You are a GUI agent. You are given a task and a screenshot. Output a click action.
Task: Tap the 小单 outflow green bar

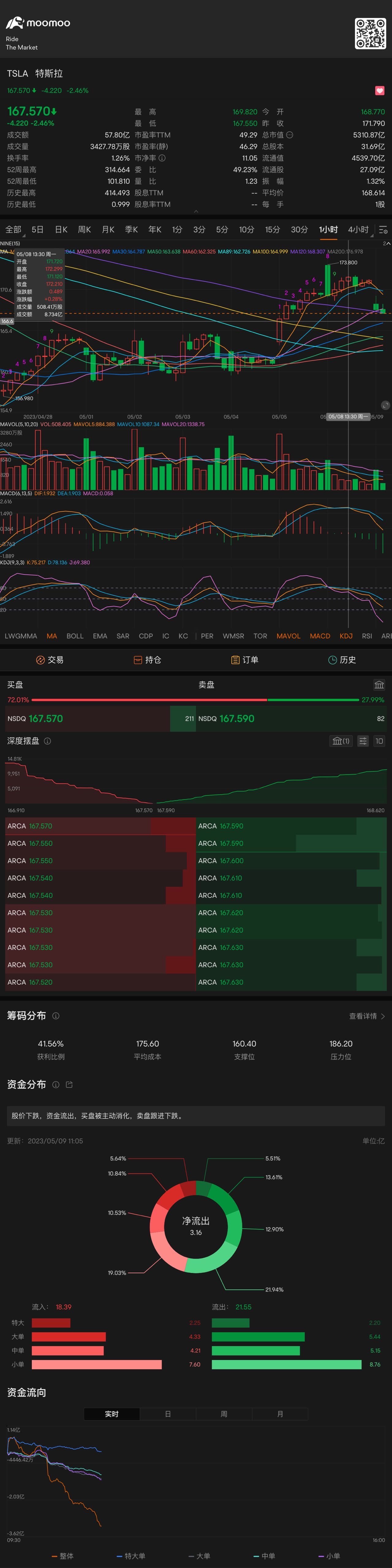tap(287, 1365)
